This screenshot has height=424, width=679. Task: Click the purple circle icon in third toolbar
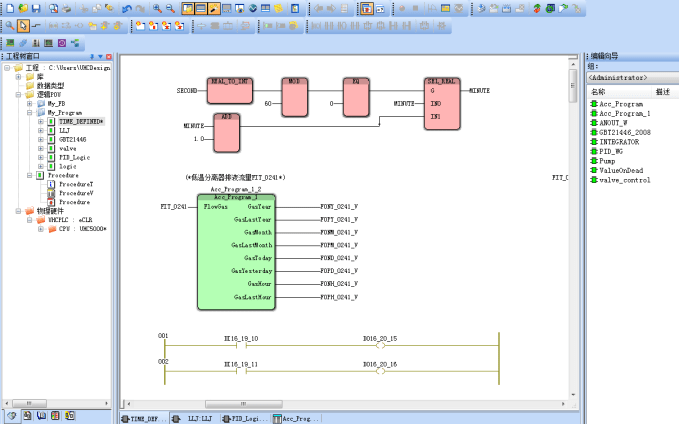pyautogui.click(x=62, y=42)
